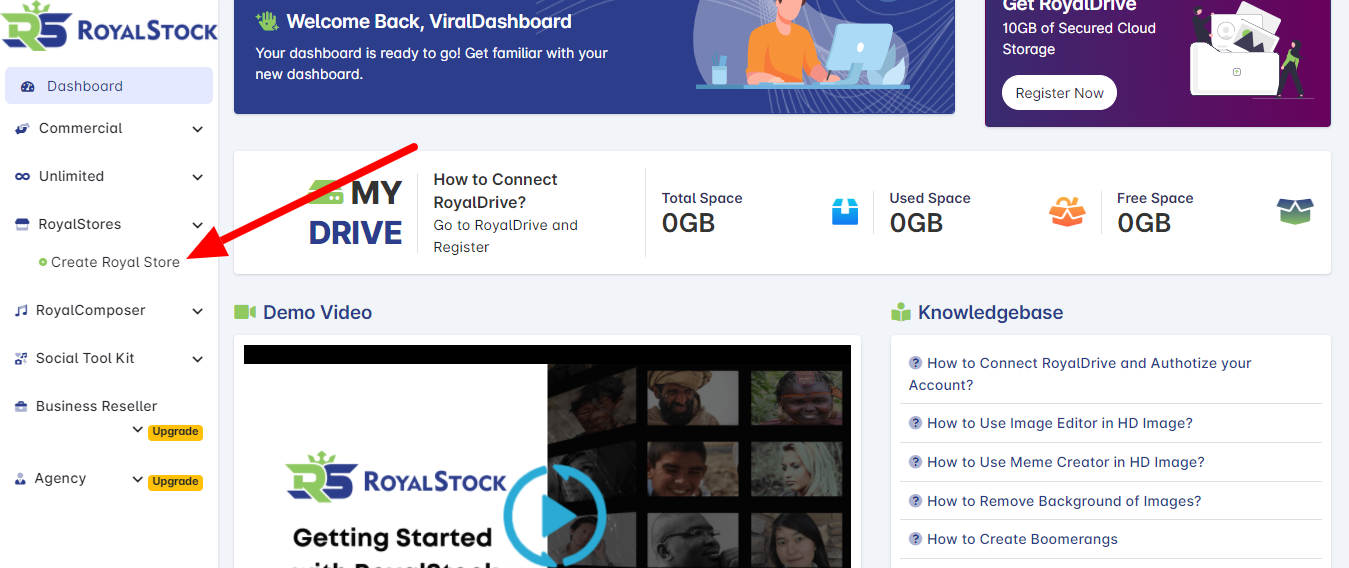Open How to Create Boomerangs article
This screenshot has width=1349, height=568.
(x=1022, y=539)
